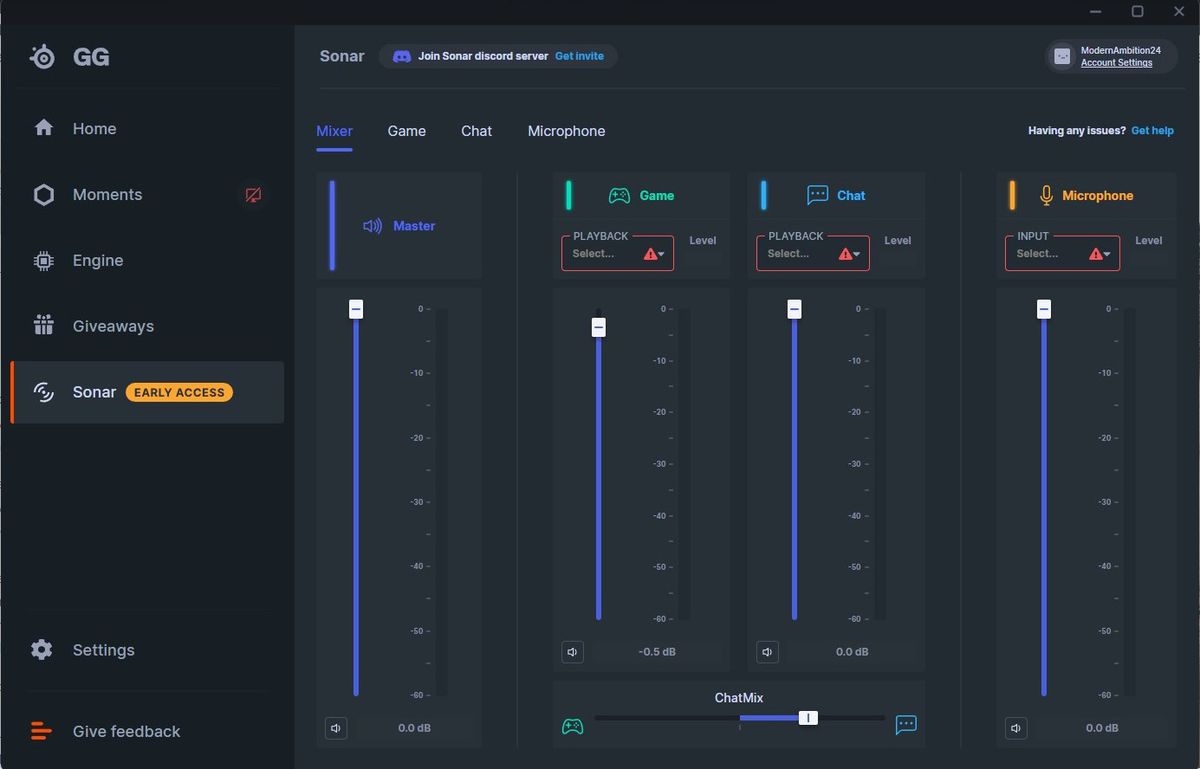Click the EARLY ACCESS badge
The height and width of the screenshot is (769, 1200).
point(179,392)
